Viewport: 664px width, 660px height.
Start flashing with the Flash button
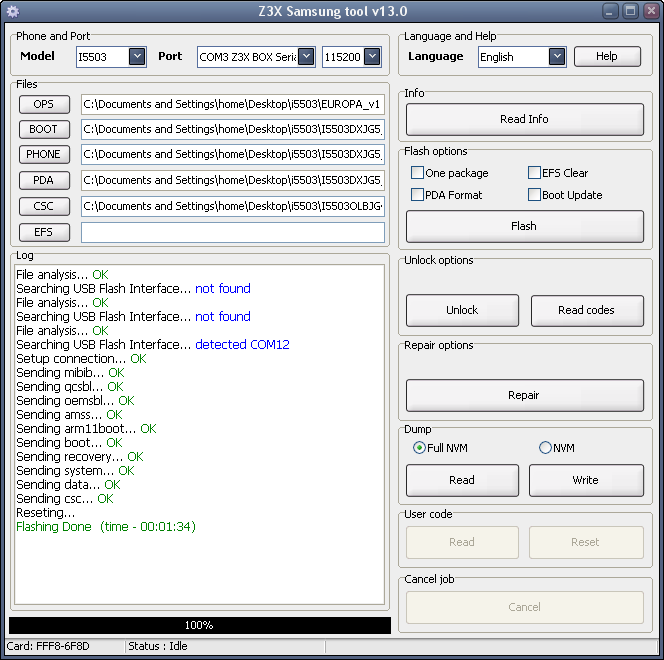tap(525, 226)
